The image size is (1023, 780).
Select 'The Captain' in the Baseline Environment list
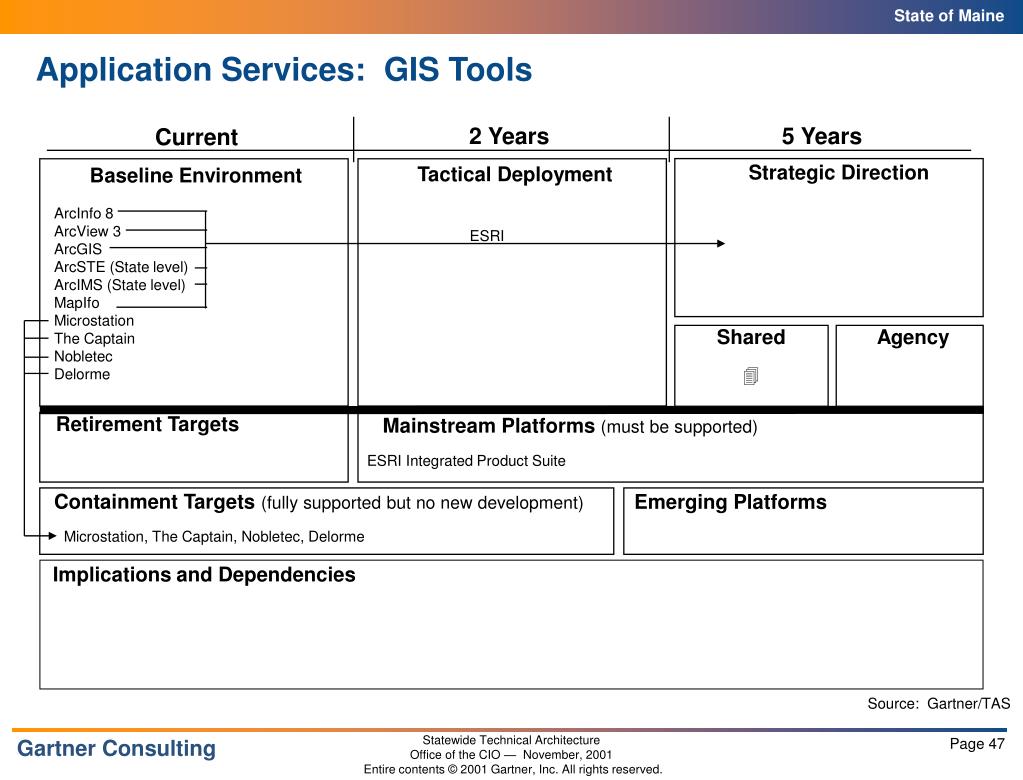pos(95,338)
